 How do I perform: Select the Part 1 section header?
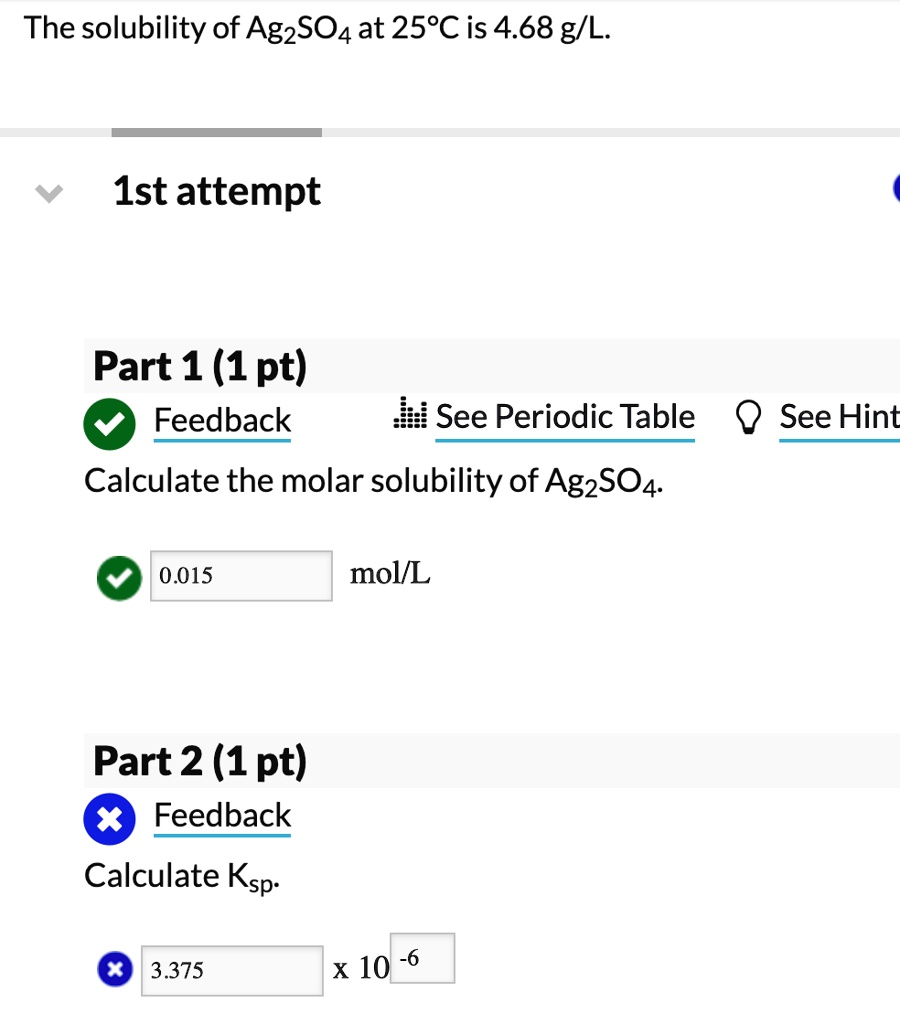coord(198,366)
